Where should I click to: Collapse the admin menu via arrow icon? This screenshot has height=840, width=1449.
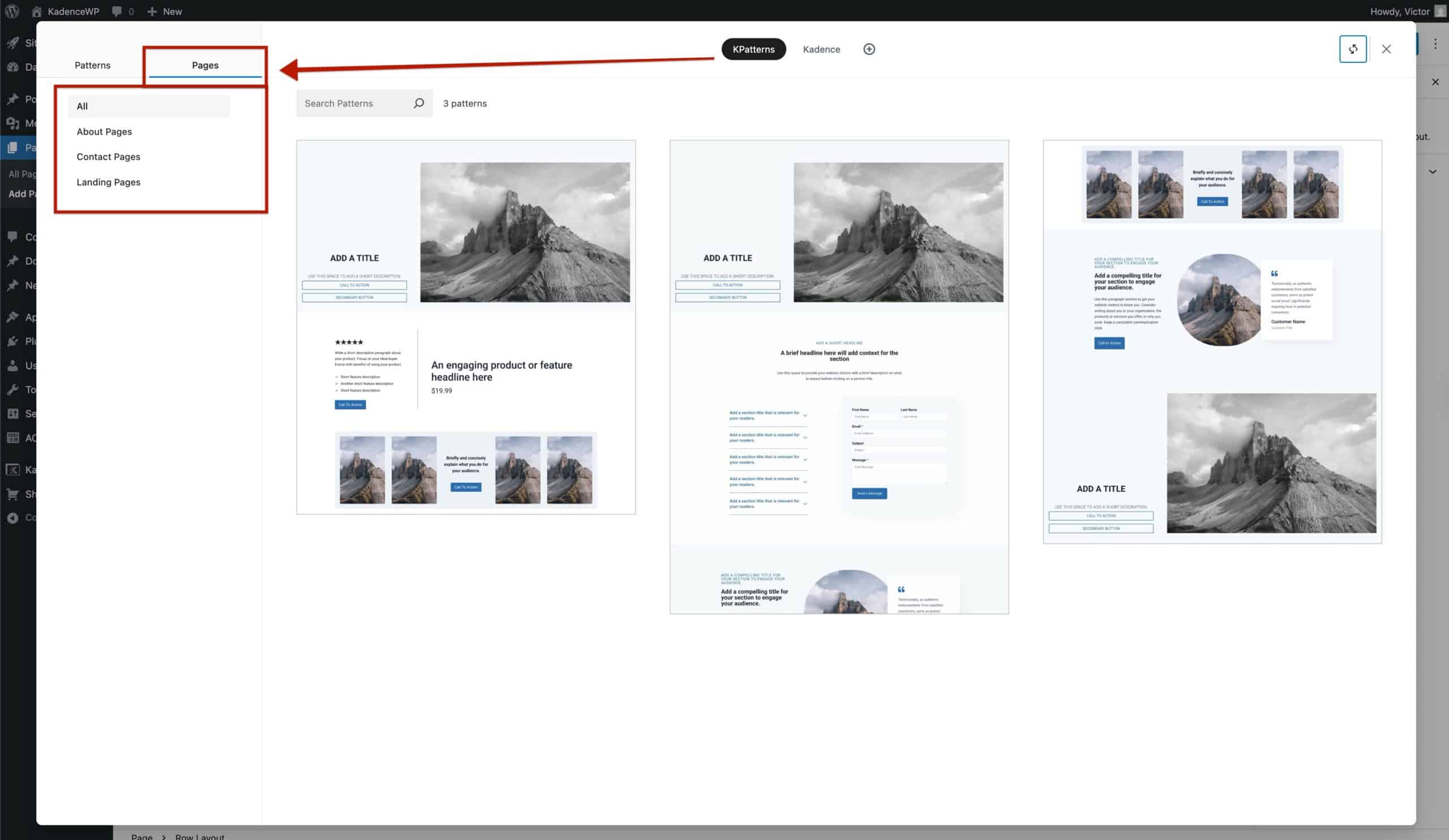pos(12,517)
